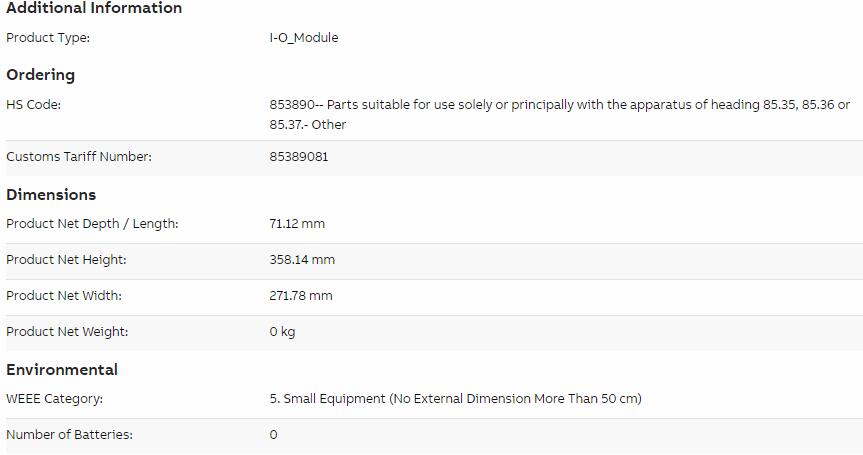Screen dimensions: 863x455
Task: Click the Ordering section heading
Action: click(x=40, y=75)
